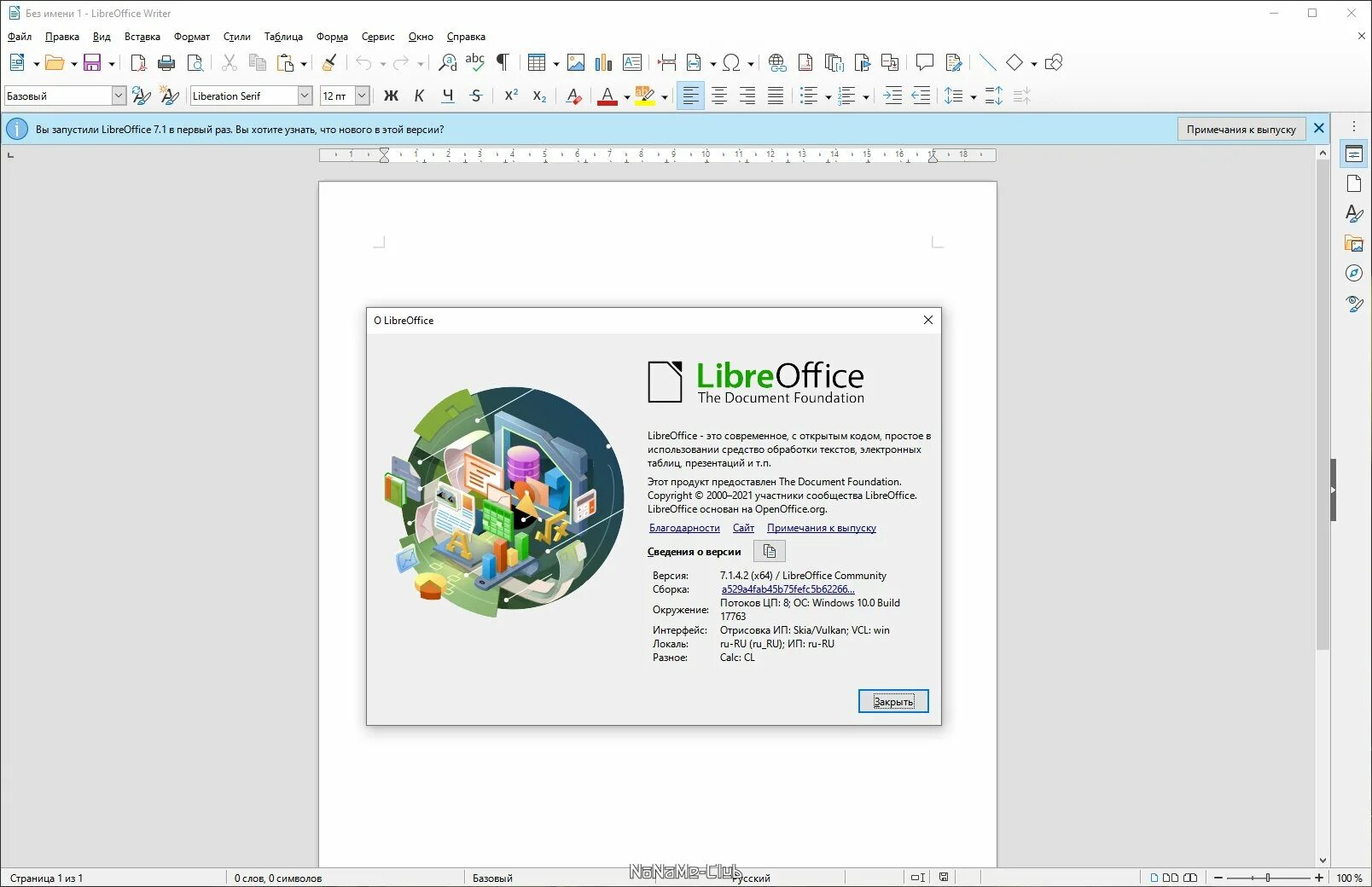This screenshot has height=887, width=1372.
Task: Click the Insert special character omega icon
Action: 731,62
